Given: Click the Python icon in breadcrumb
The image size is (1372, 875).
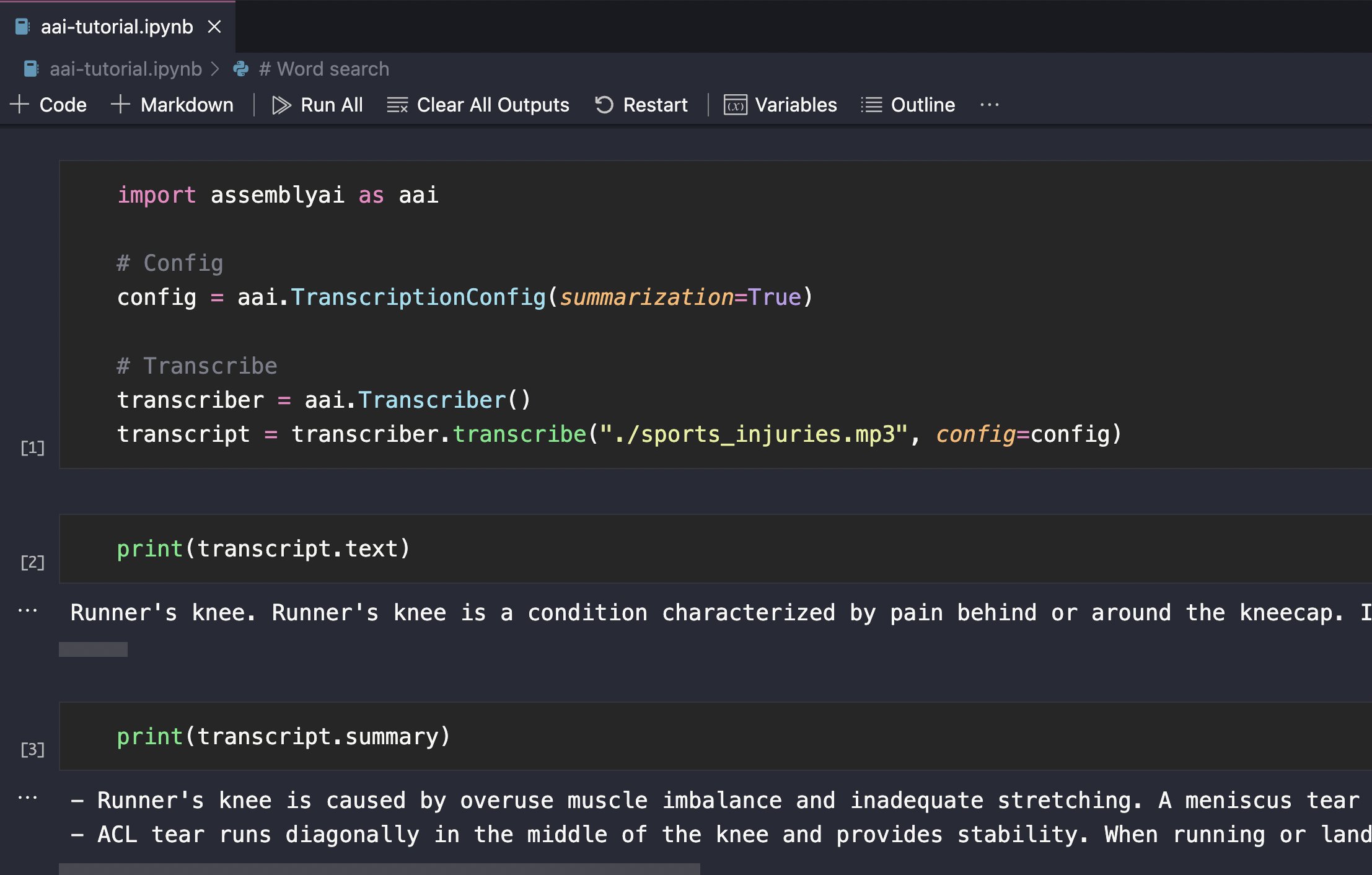Looking at the screenshot, I should [241, 69].
